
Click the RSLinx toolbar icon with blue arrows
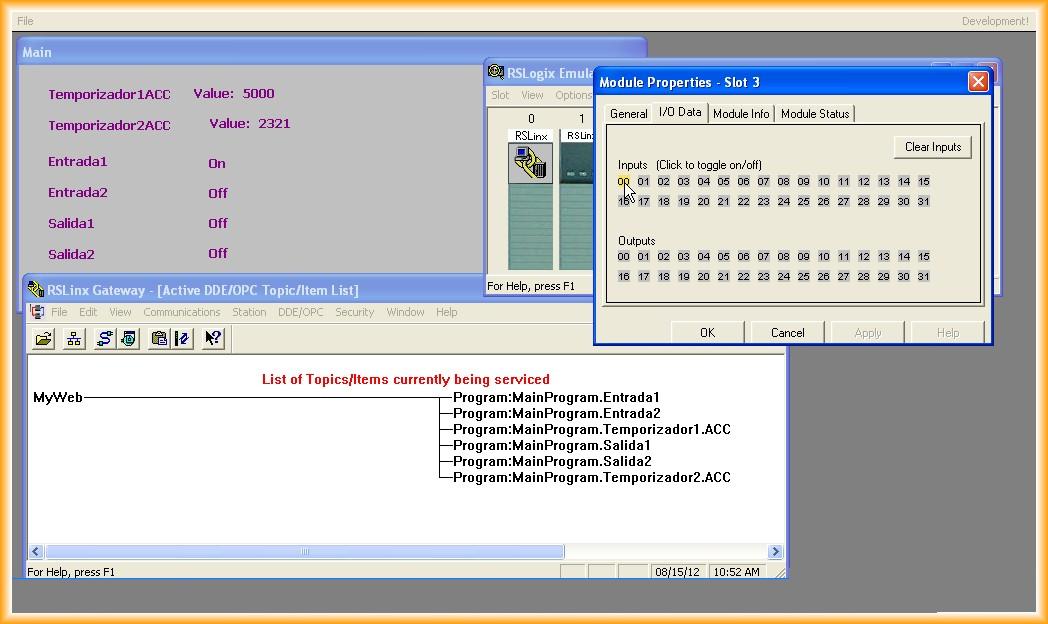182,339
